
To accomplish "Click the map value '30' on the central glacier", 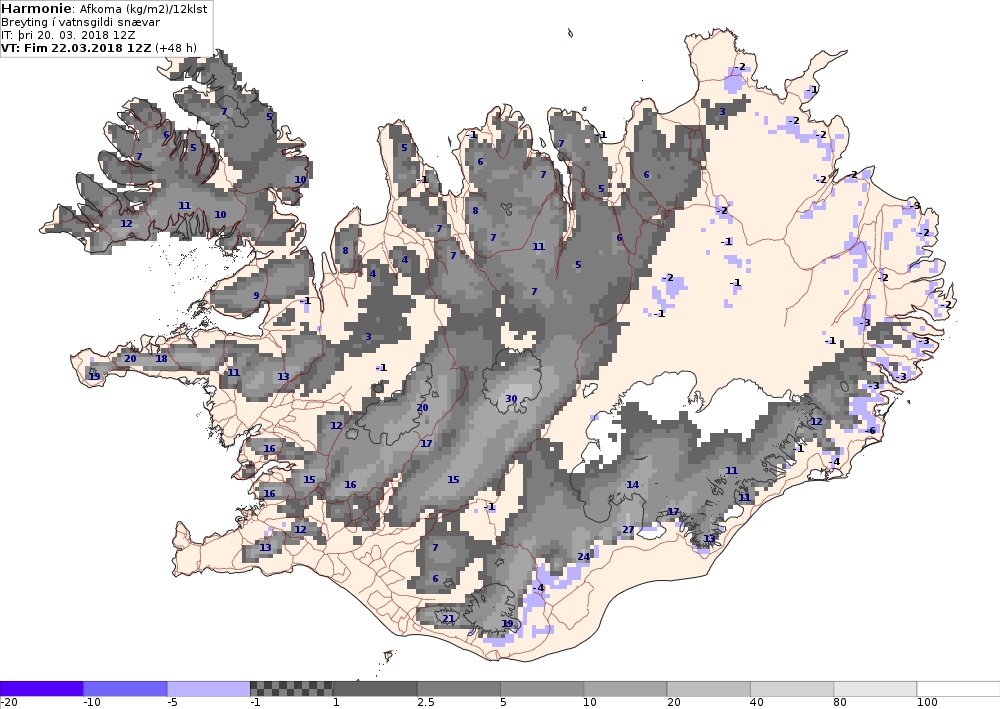I will pyautogui.click(x=511, y=399).
